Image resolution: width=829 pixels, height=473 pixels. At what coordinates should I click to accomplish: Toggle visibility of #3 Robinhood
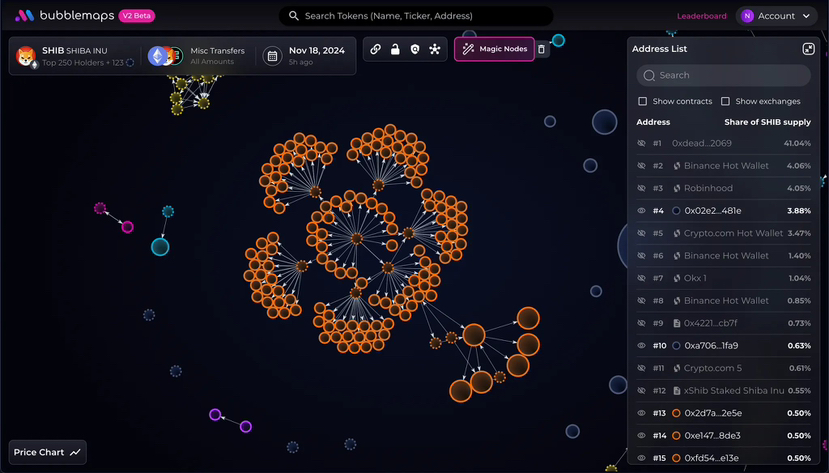641,188
